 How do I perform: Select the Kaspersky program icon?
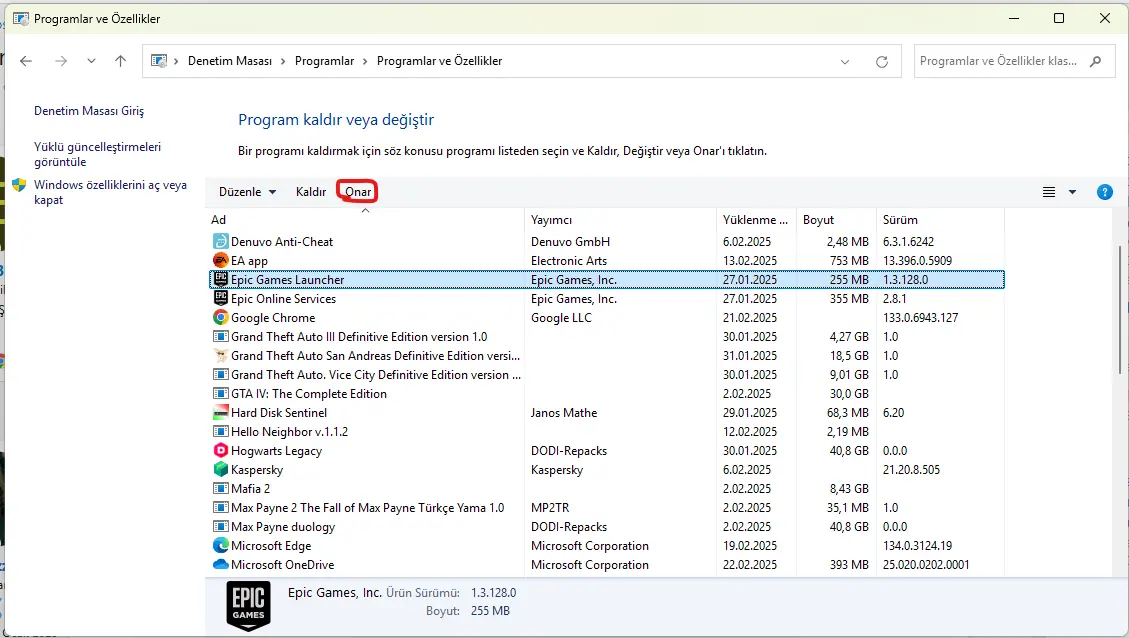[220, 469]
